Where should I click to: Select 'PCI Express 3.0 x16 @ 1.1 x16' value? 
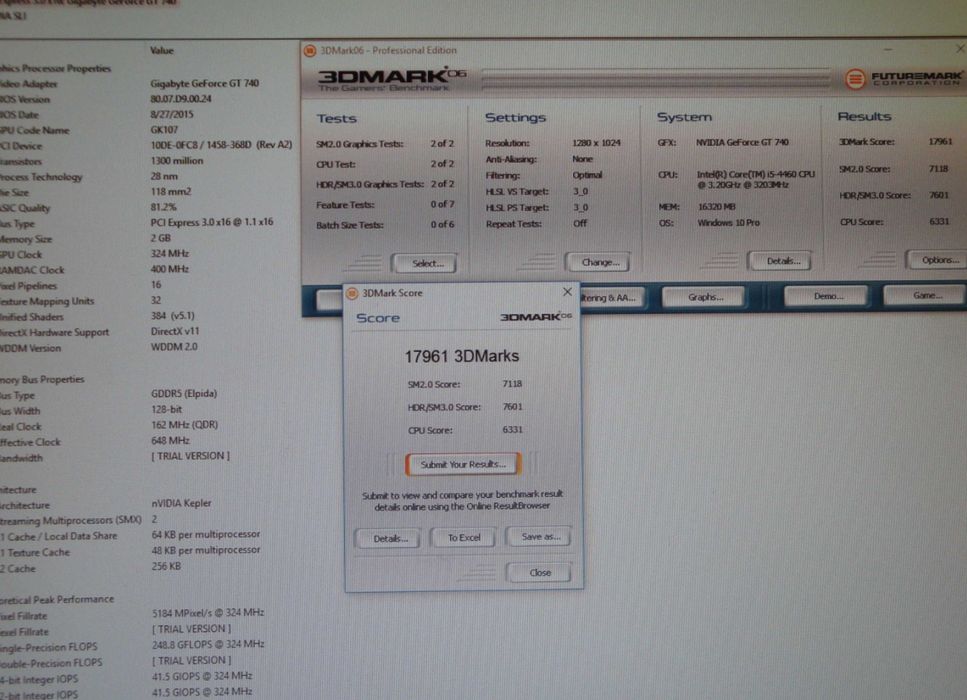pos(212,222)
